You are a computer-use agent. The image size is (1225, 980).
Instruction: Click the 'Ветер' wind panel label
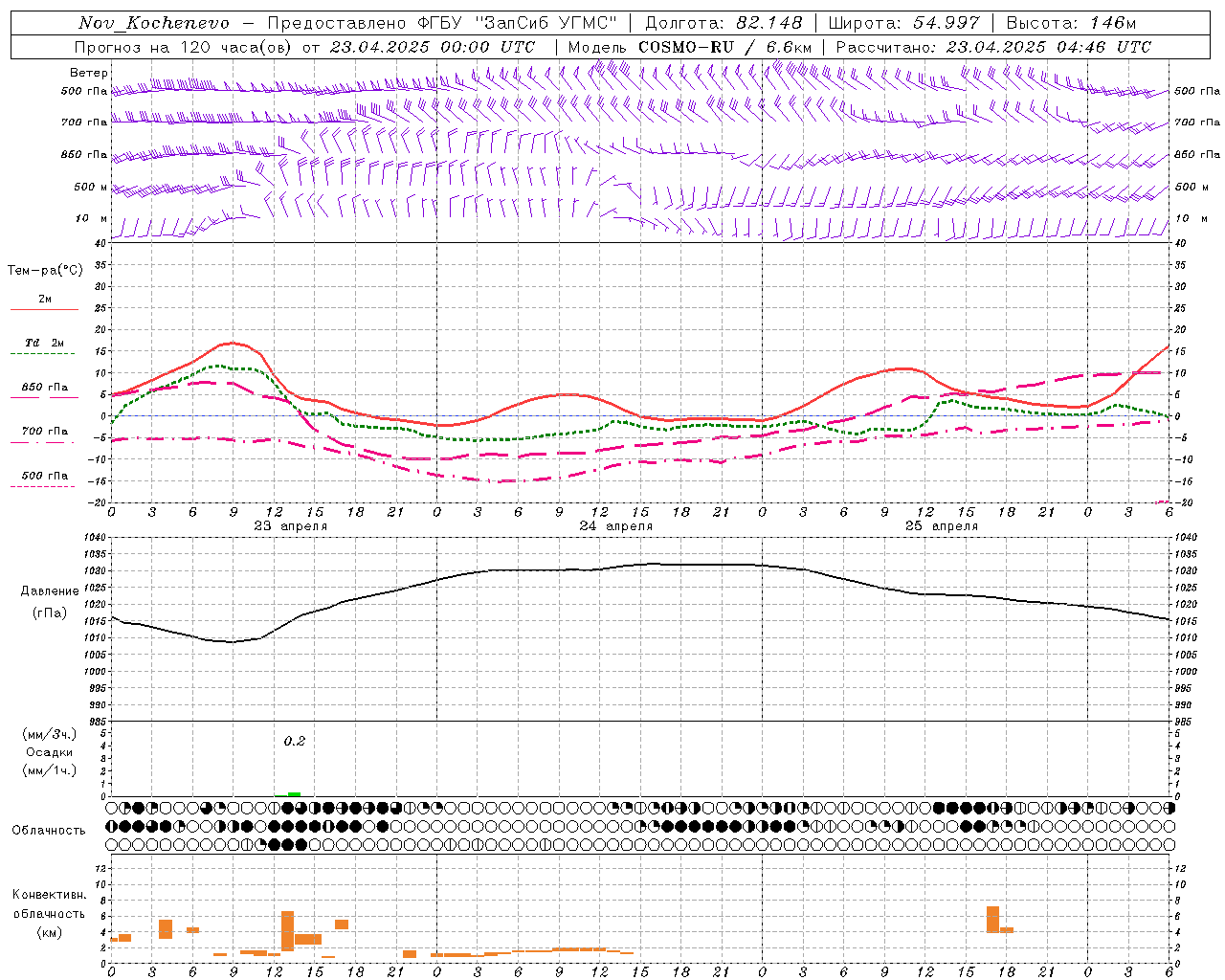click(x=88, y=73)
